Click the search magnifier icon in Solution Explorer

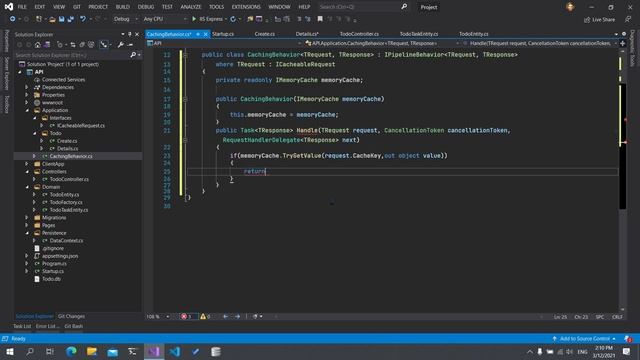133,55
